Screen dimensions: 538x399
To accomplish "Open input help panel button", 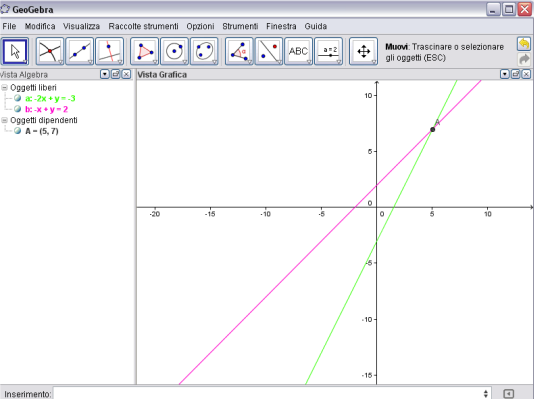I will point(508,394).
